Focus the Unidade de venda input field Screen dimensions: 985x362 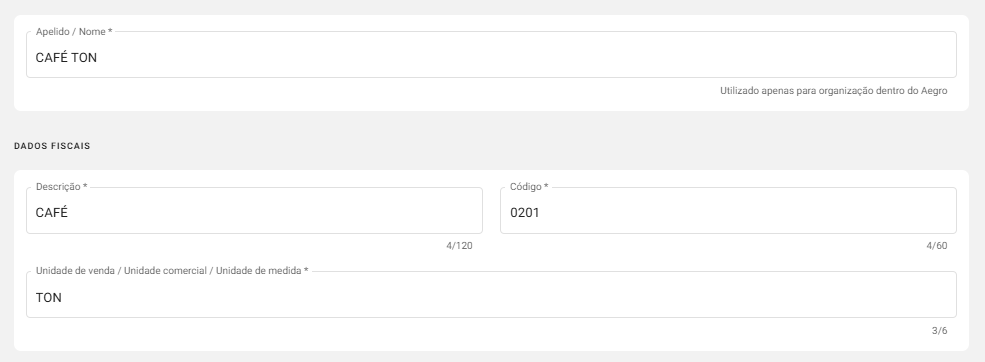pos(491,295)
